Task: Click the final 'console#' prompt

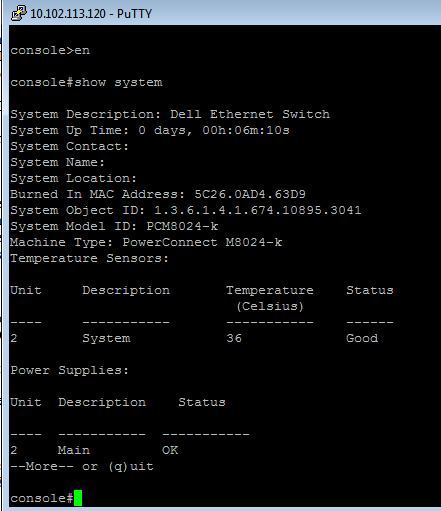Action: tap(42, 498)
